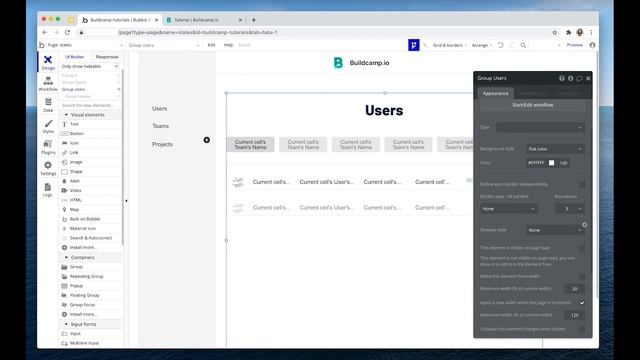Viewport: 640px width, 360px height.
Task: Open the Roundness value dropdown
Action: point(570,209)
